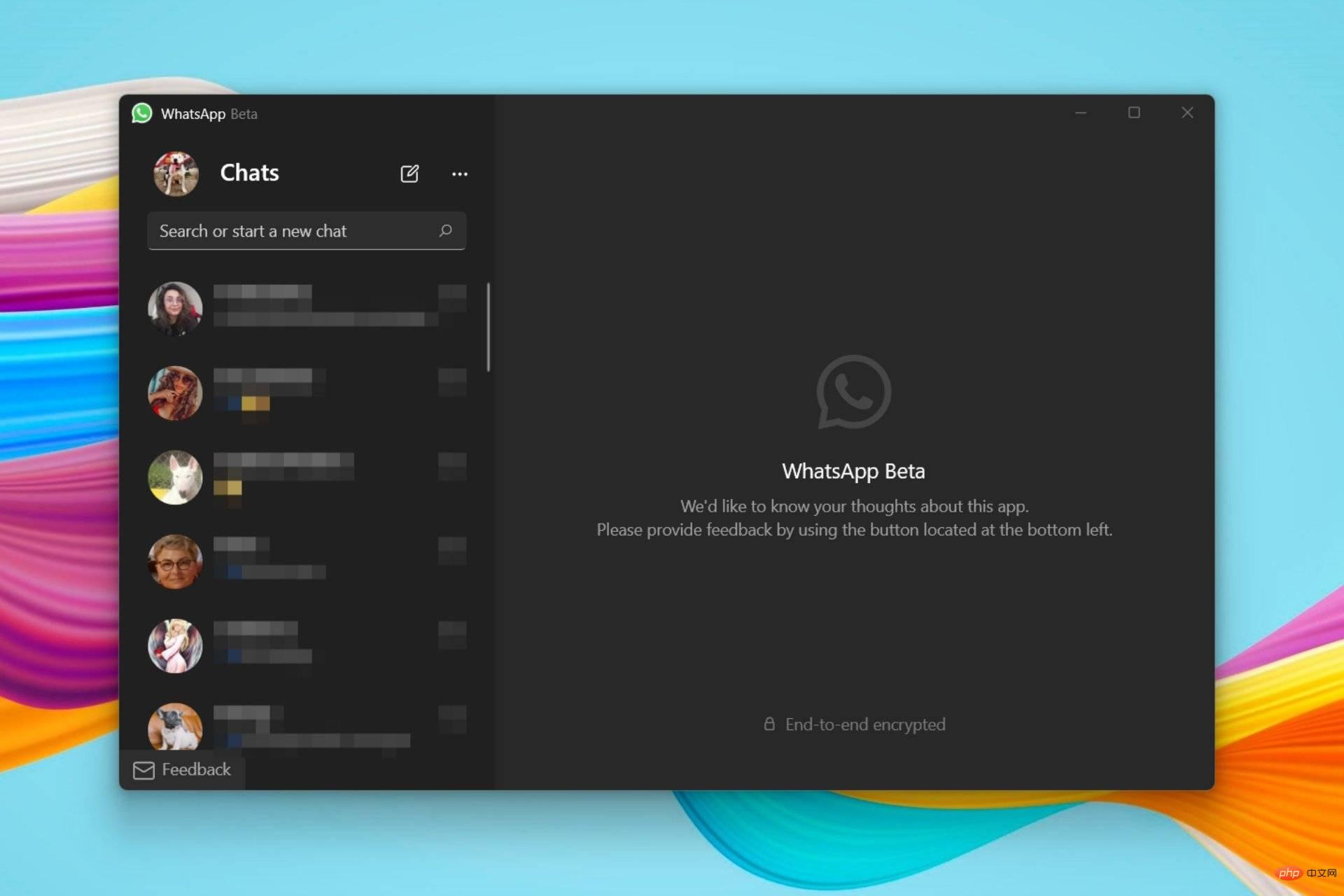The height and width of the screenshot is (896, 1344).
Task: Click the compose new chat icon
Action: click(409, 173)
